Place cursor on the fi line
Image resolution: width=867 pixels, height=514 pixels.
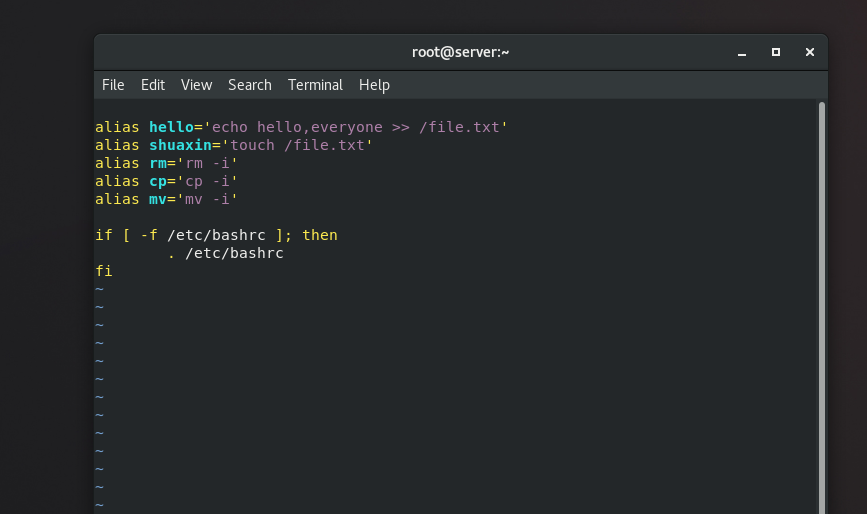click(104, 271)
